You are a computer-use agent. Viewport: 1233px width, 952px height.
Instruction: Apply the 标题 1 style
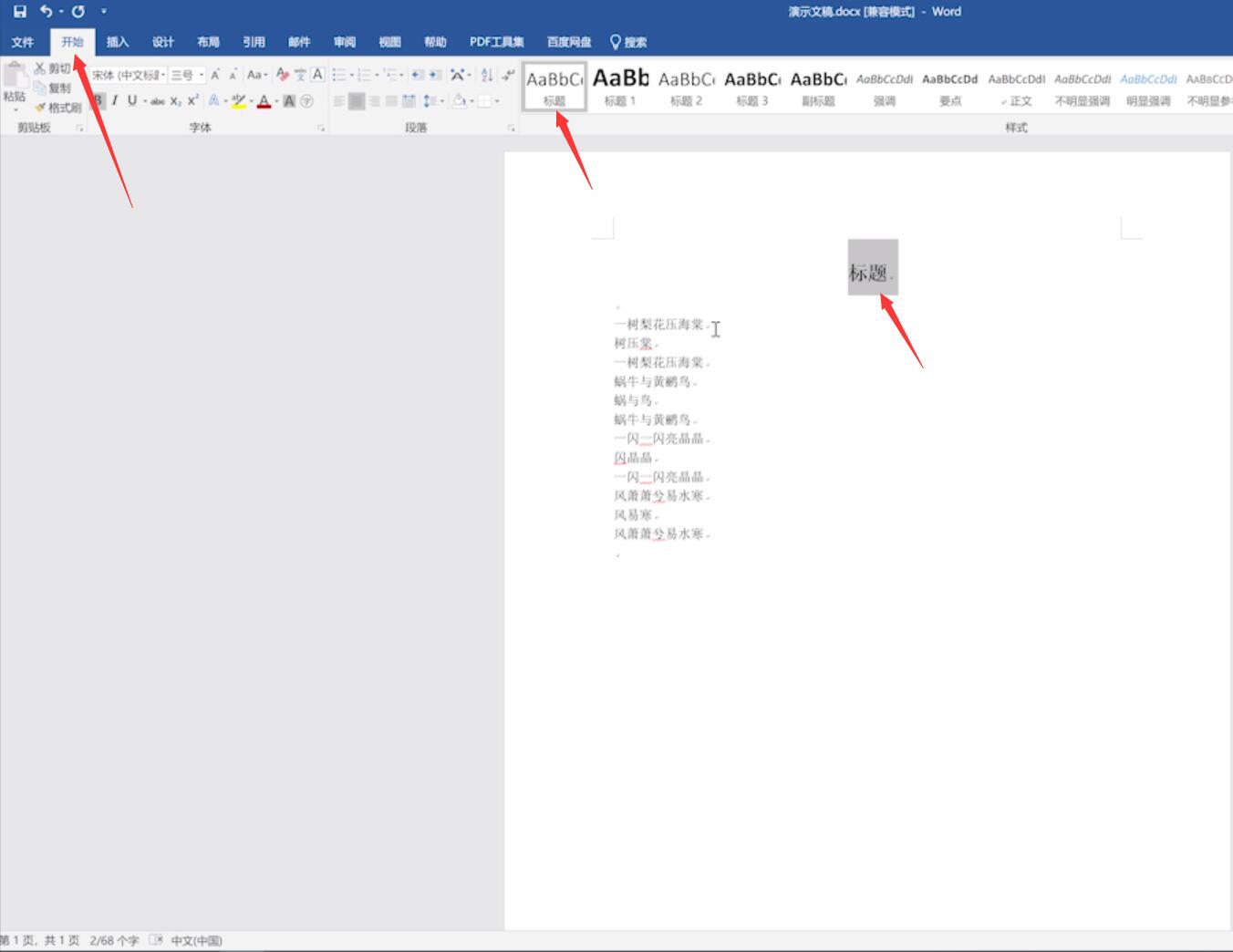coord(620,88)
